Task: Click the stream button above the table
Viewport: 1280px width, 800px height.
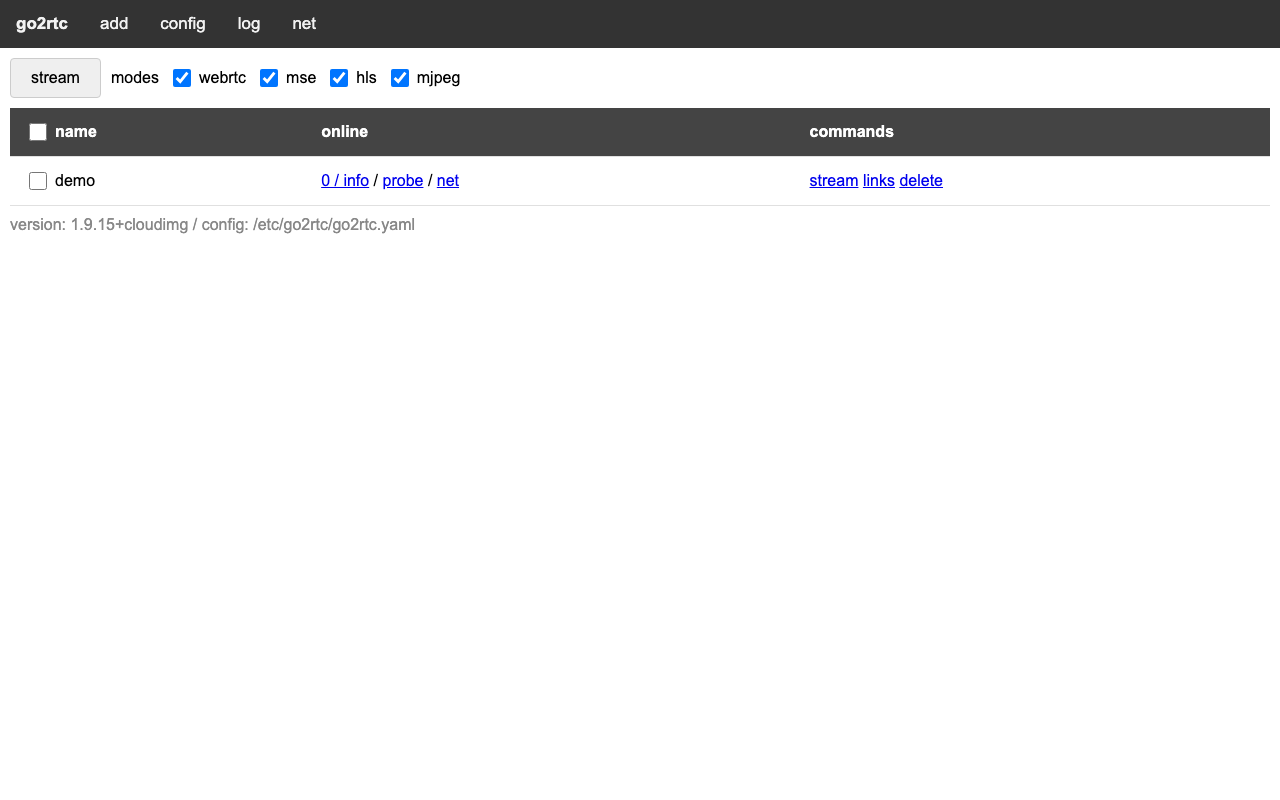Action: point(55,78)
